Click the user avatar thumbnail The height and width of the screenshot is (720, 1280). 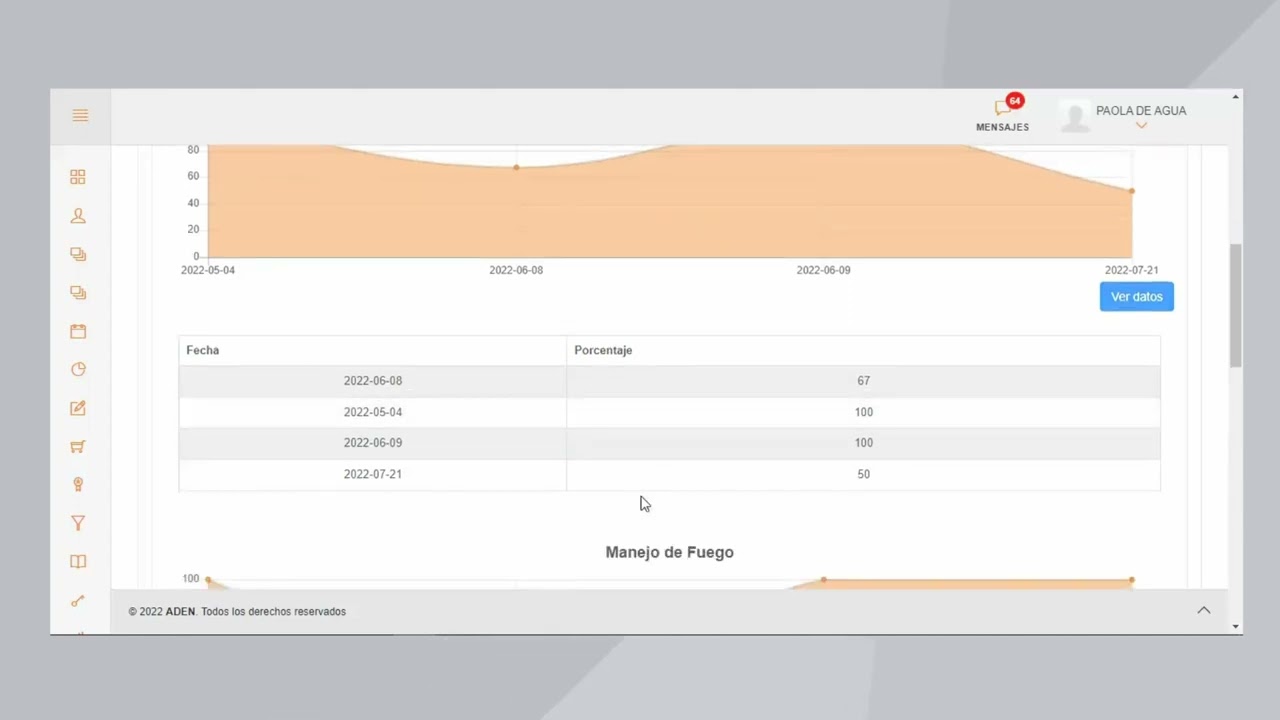tap(1075, 116)
